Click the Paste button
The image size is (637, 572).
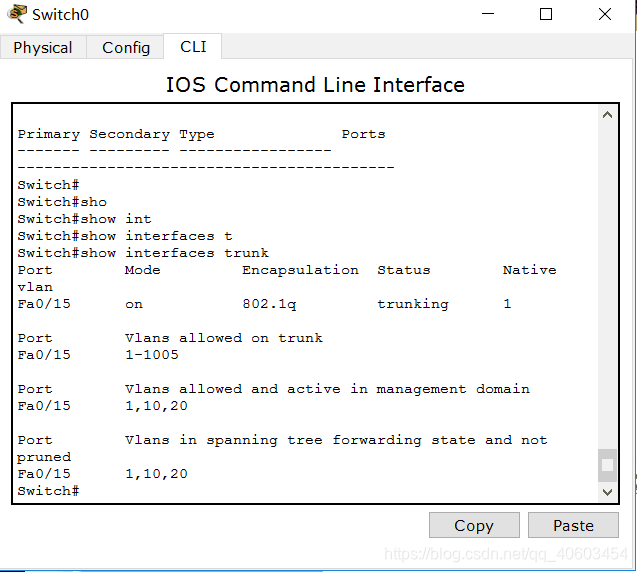pos(573,525)
